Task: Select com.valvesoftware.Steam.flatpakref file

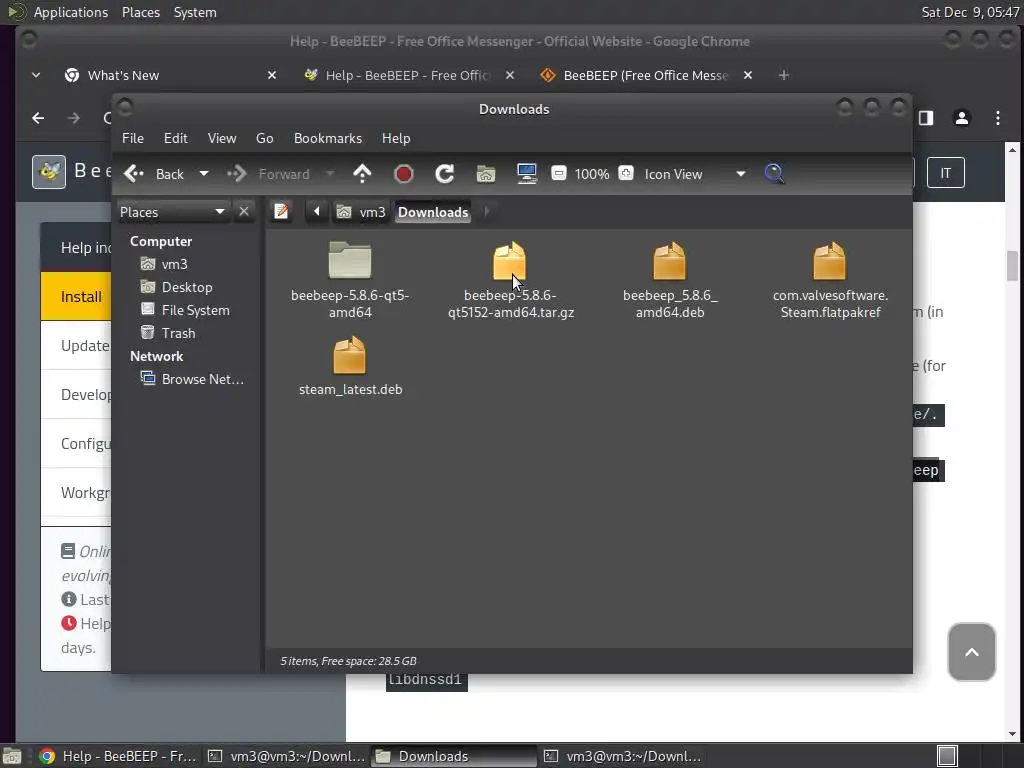Action: (x=830, y=280)
